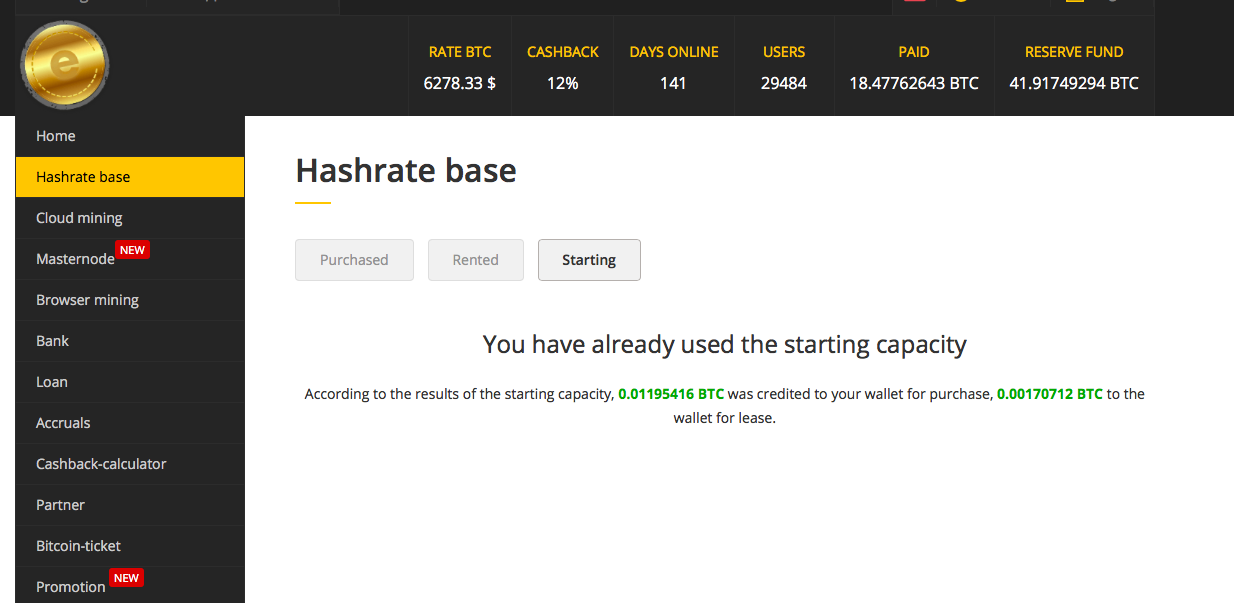Go to the Partner section

(130, 505)
